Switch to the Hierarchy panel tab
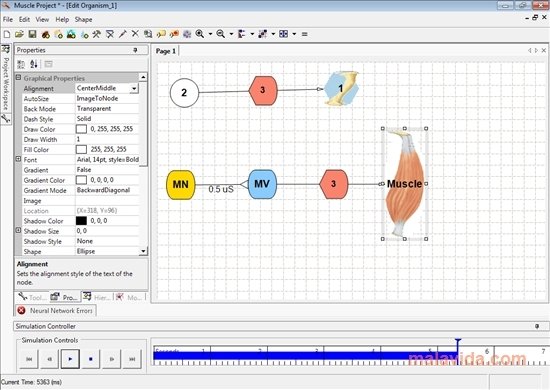Viewport: 550px width, 390px height. pos(97,297)
